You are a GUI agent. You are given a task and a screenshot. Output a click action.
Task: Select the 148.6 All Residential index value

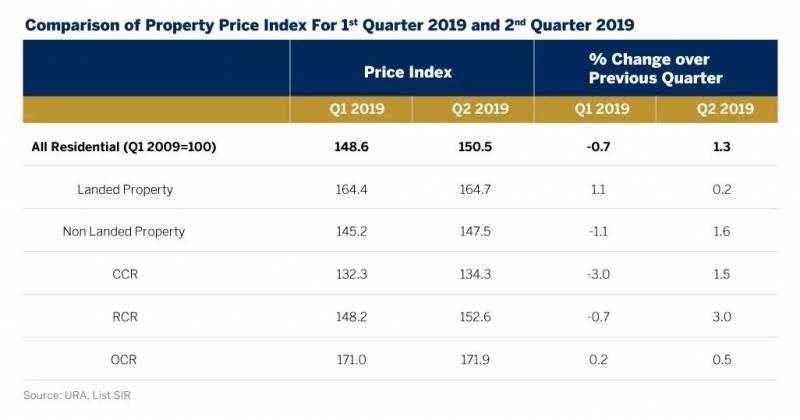click(351, 147)
